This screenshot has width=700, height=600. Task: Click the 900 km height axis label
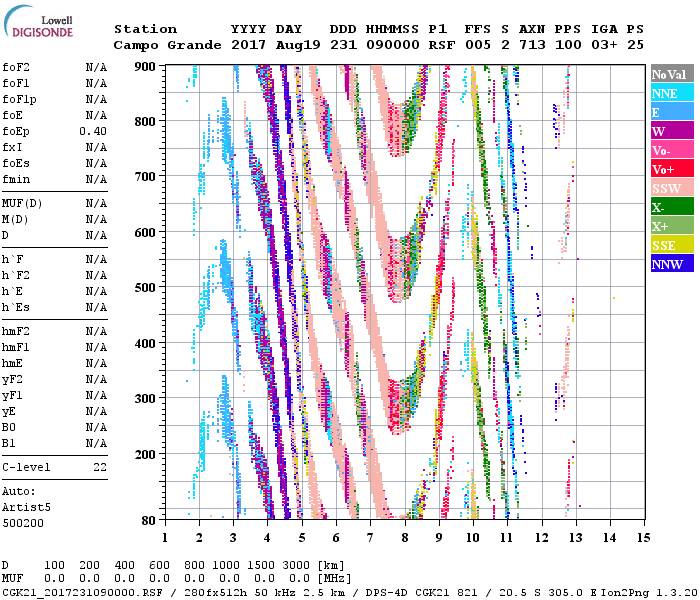coord(145,67)
